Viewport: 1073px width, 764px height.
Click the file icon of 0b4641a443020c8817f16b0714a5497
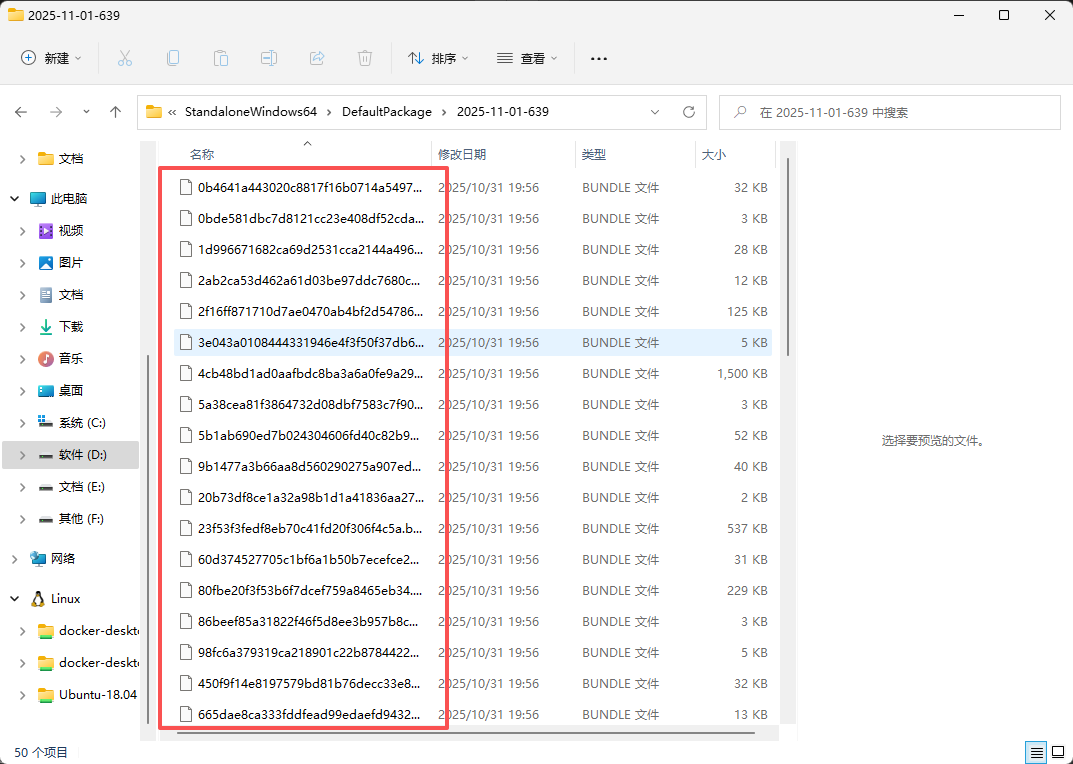pos(185,188)
